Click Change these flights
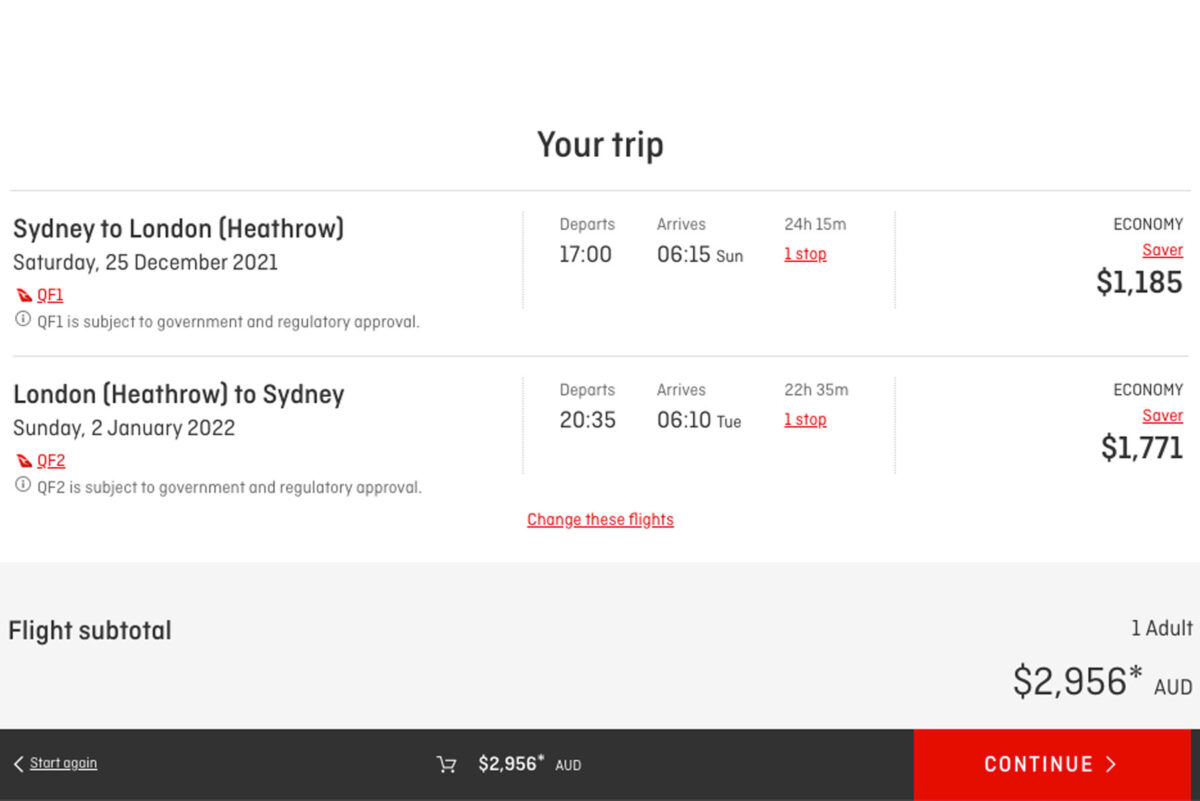 600,519
